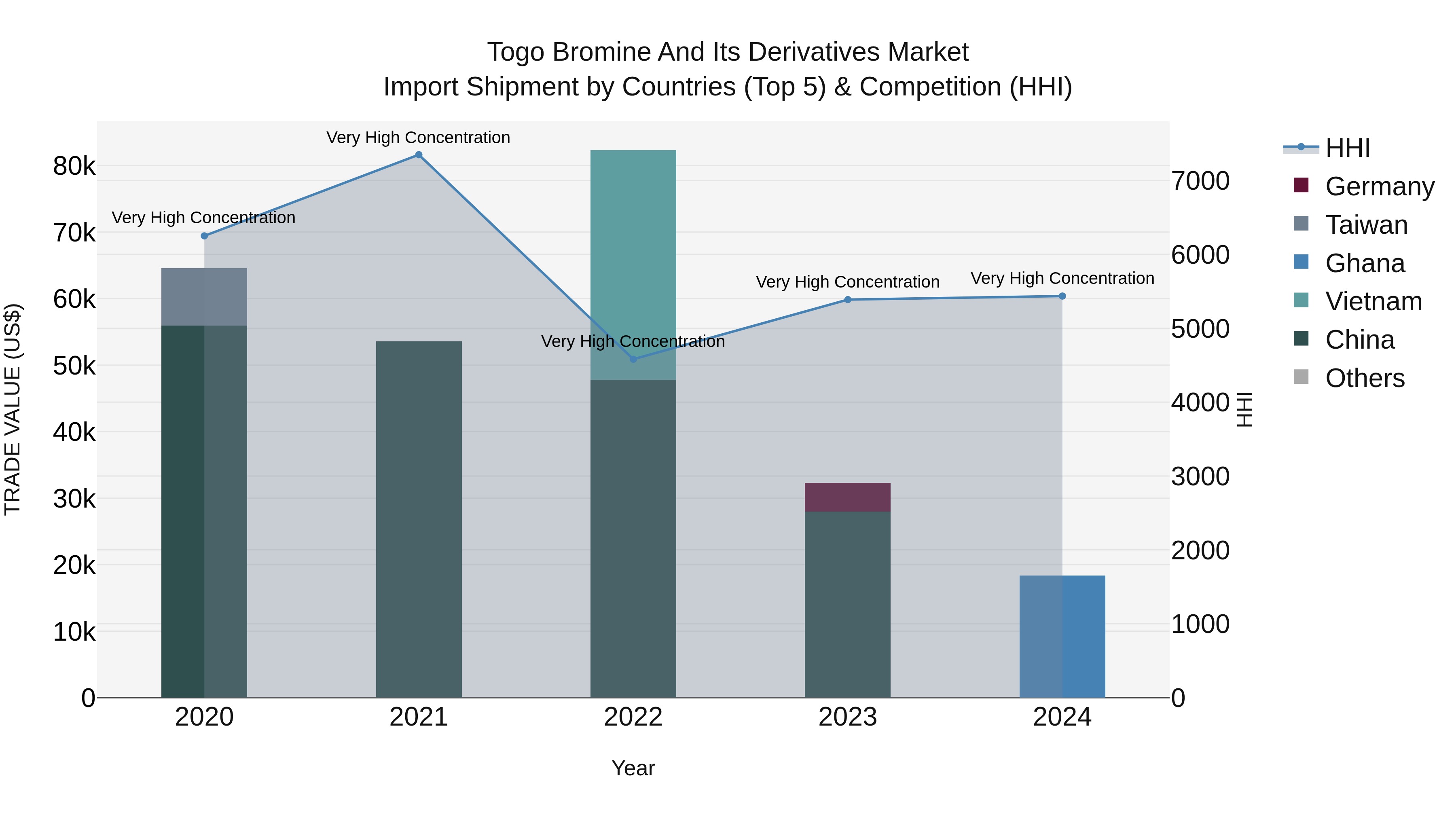The image size is (1456, 819).
Task: Toggle the HHI line legend entry
Action: tap(1327, 148)
